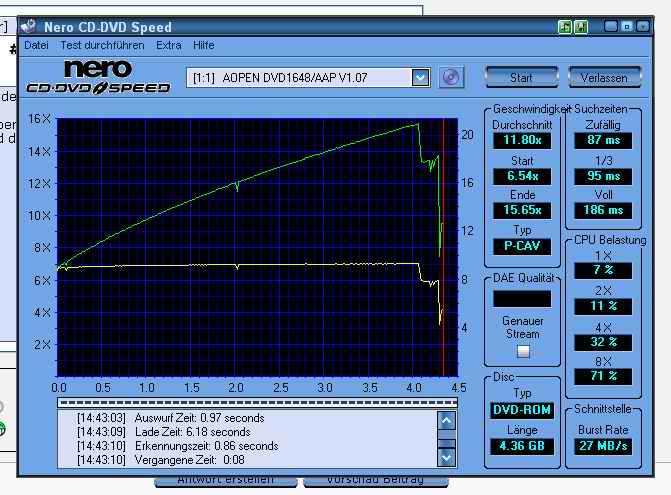Maximize the Nero CD-DVD Speed window
The image size is (671, 495).
click(x=627, y=27)
